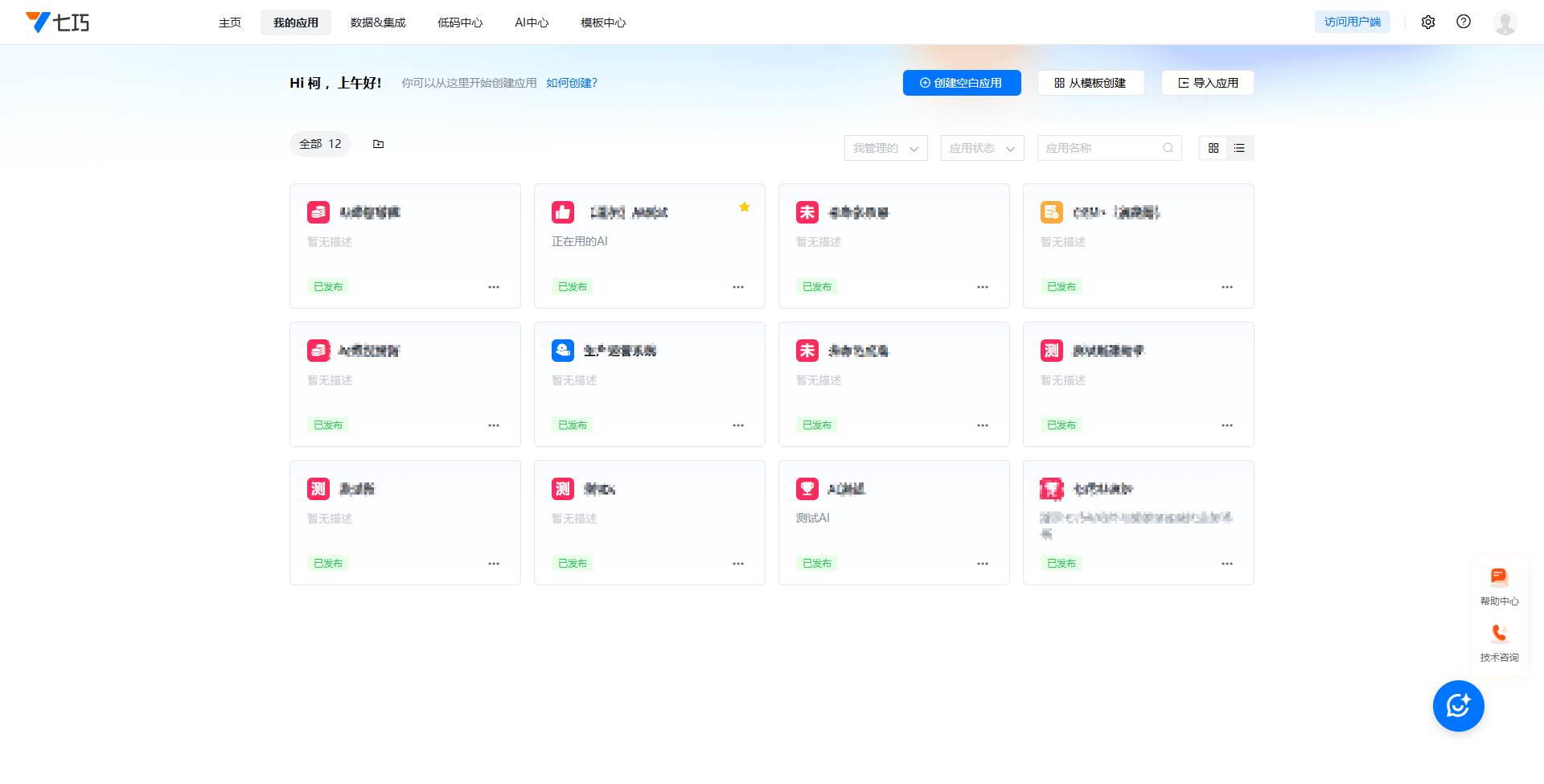Focus the 应用名称 search field
The width and height of the screenshot is (1544, 784).
click(x=1102, y=148)
